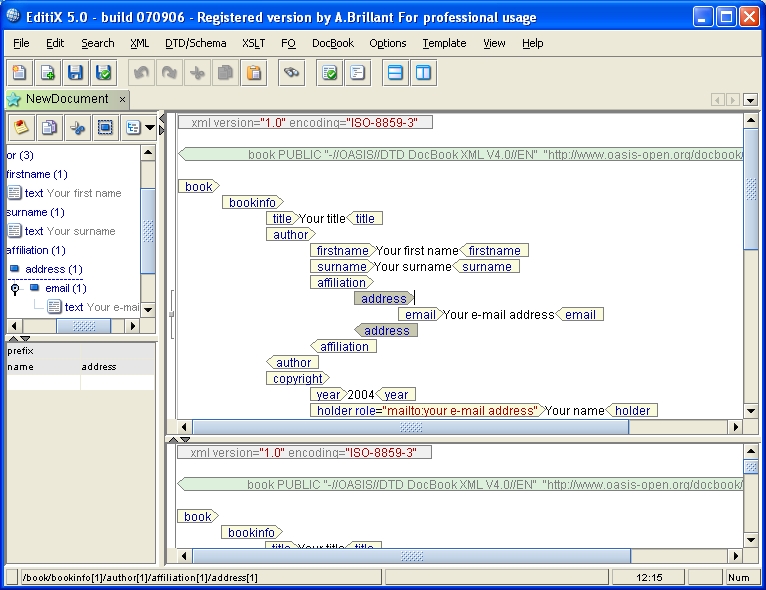Select surname (1) in the tree

pos(35,212)
